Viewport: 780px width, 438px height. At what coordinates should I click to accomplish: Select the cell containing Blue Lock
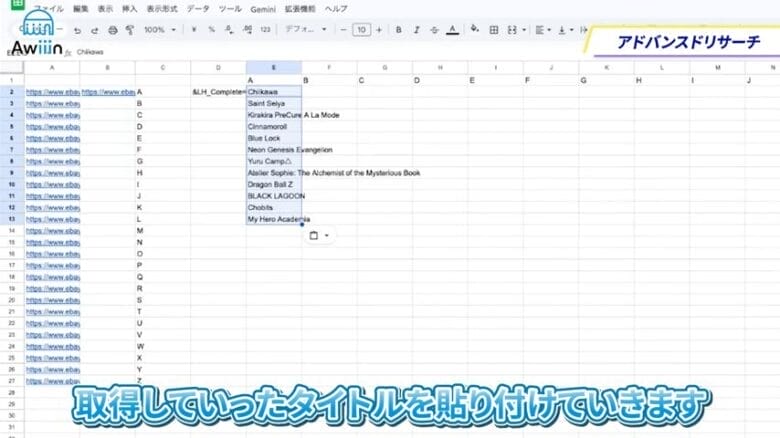pyautogui.click(x=274, y=138)
